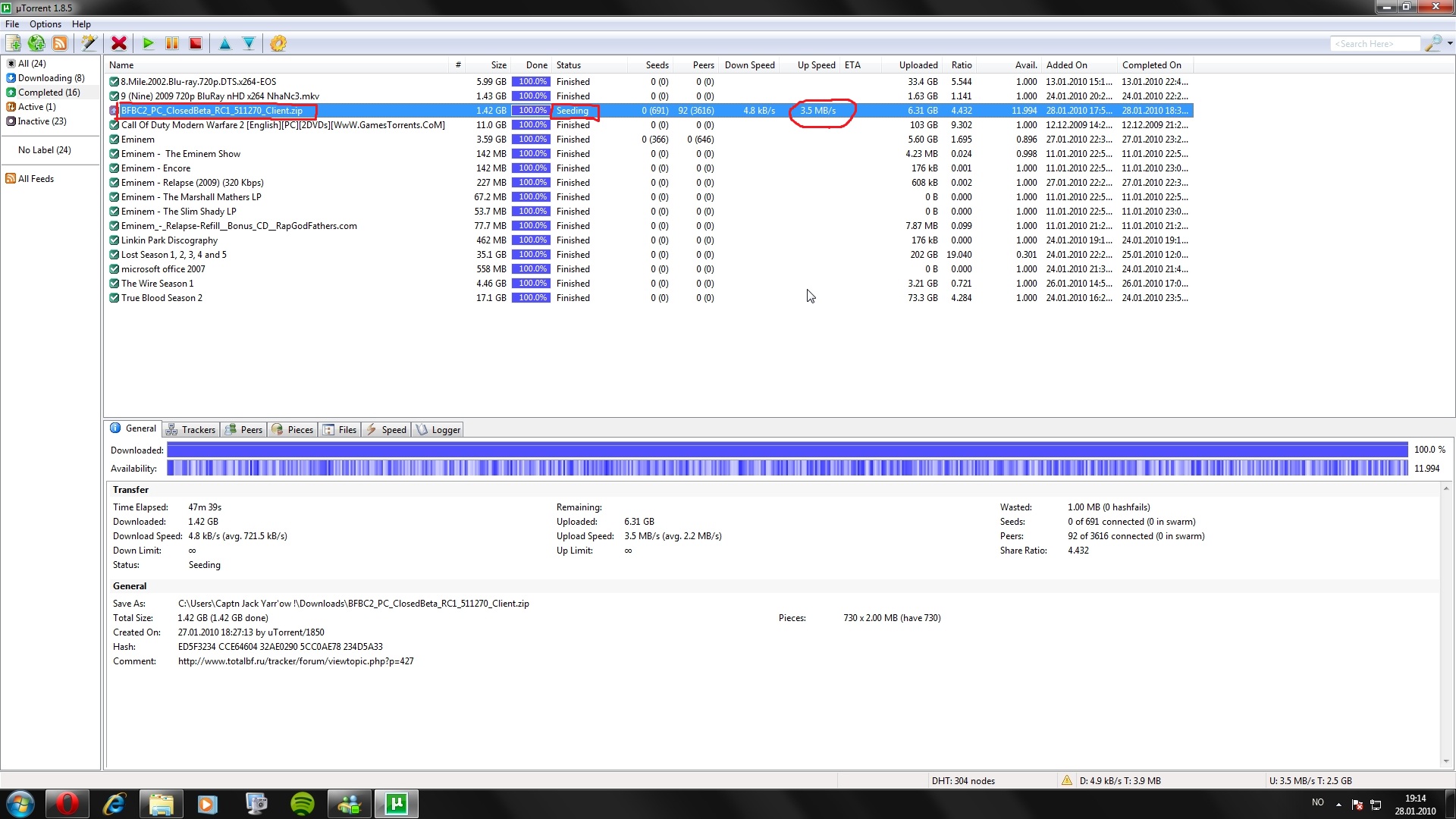The width and height of the screenshot is (1456, 819).
Task: Select Inactive (23) category
Action: [42, 121]
